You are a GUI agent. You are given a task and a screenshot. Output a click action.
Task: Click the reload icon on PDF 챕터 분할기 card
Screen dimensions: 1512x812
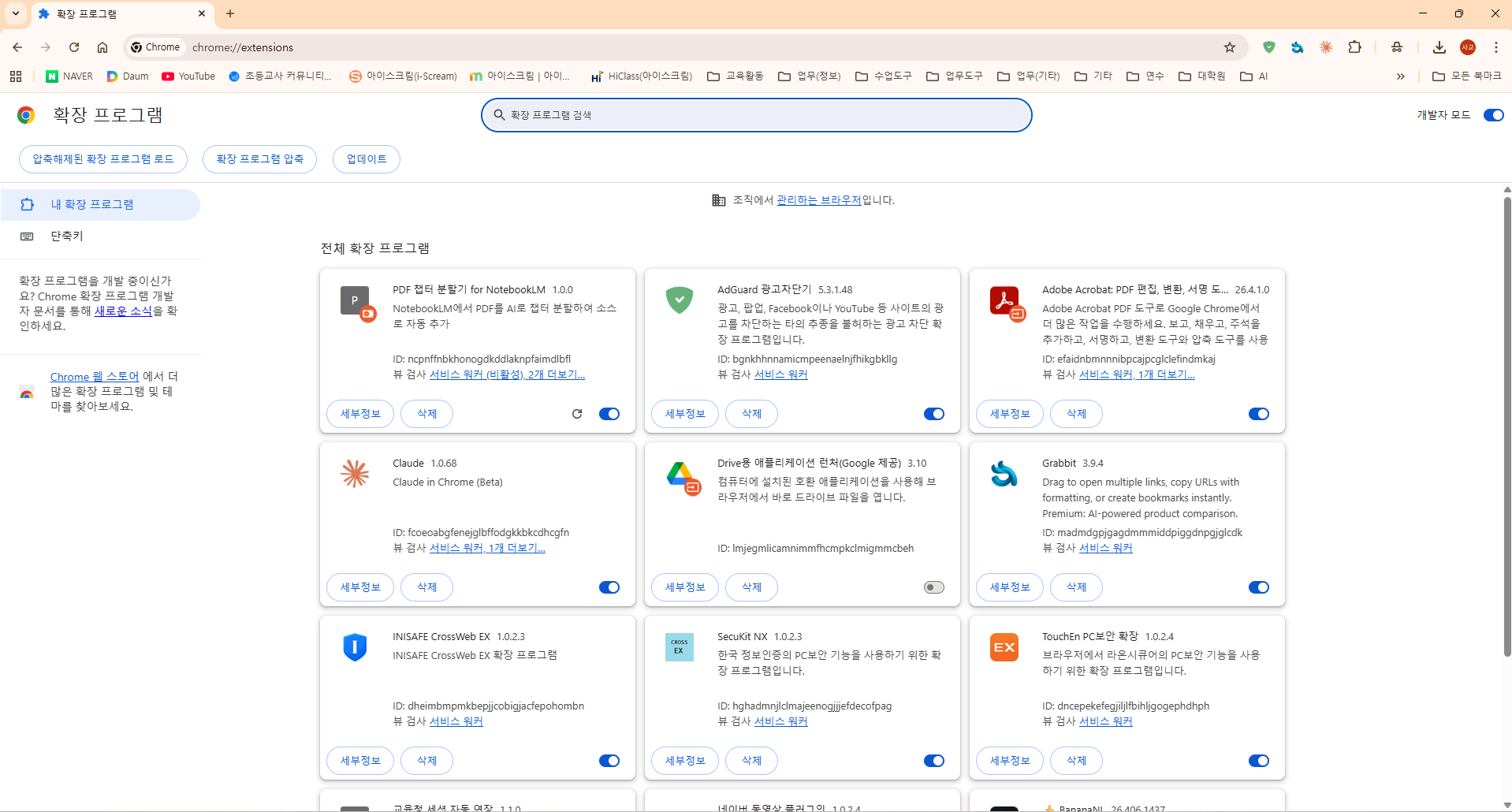click(577, 414)
